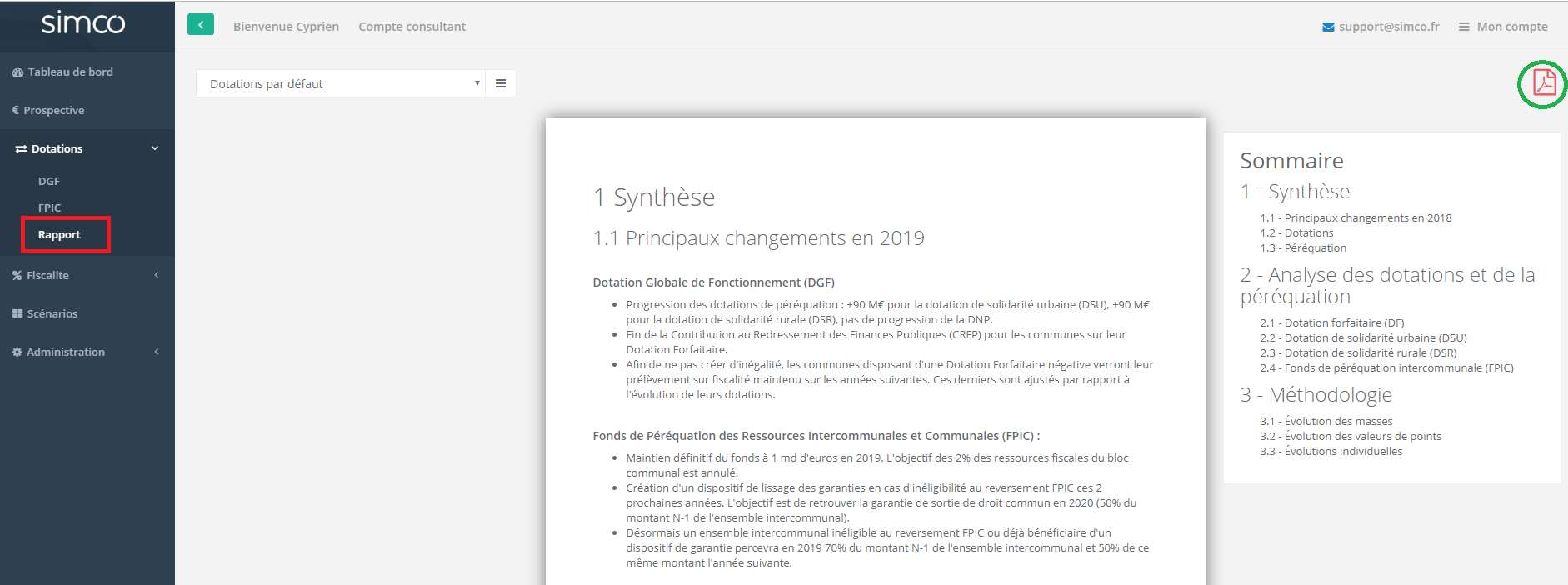Select DGF under Dotations
Screen dimensions: 1568x585
(49, 181)
